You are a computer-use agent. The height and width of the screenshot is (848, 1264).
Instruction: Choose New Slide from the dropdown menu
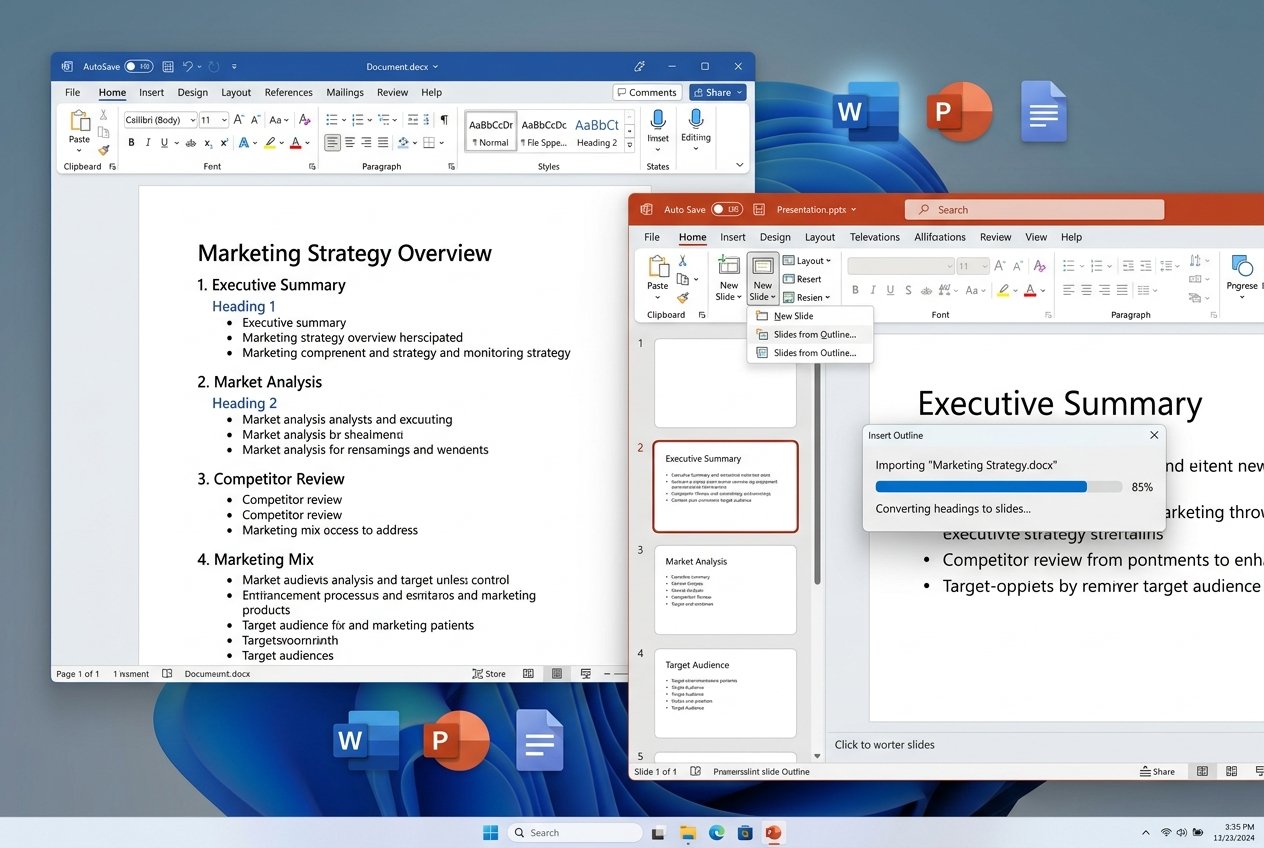[x=810, y=316]
